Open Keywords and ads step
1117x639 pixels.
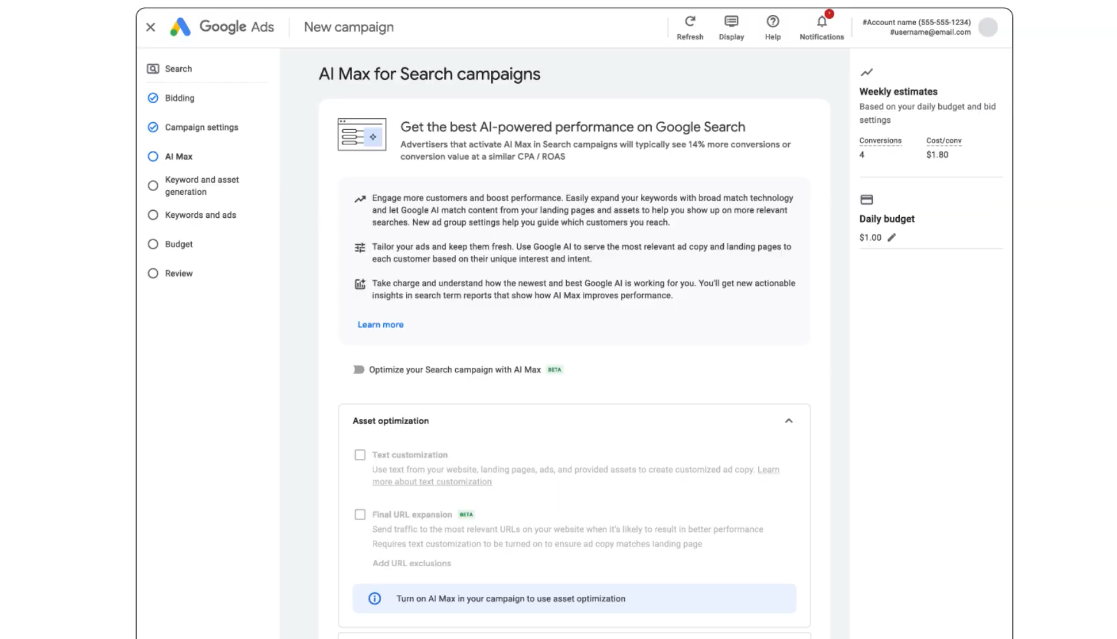click(200, 214)
